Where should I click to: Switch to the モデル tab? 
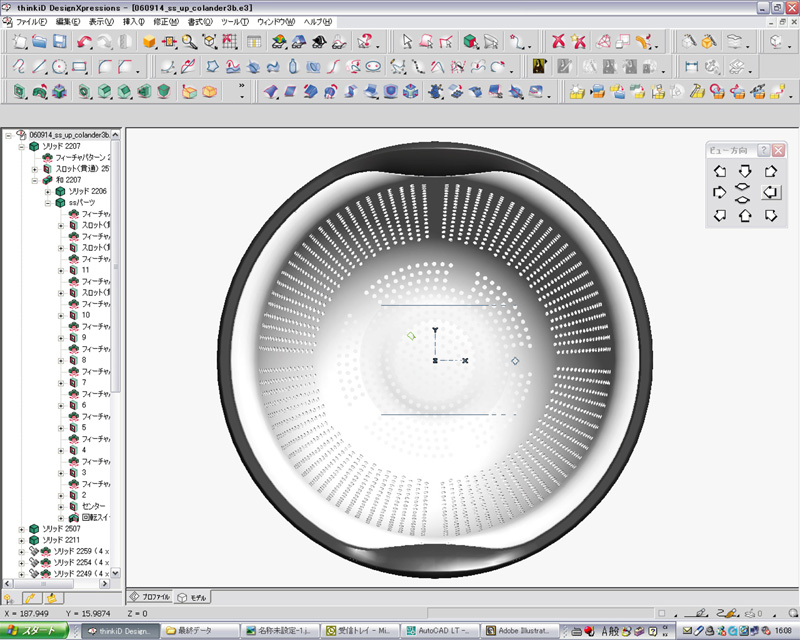pos(193,596)
